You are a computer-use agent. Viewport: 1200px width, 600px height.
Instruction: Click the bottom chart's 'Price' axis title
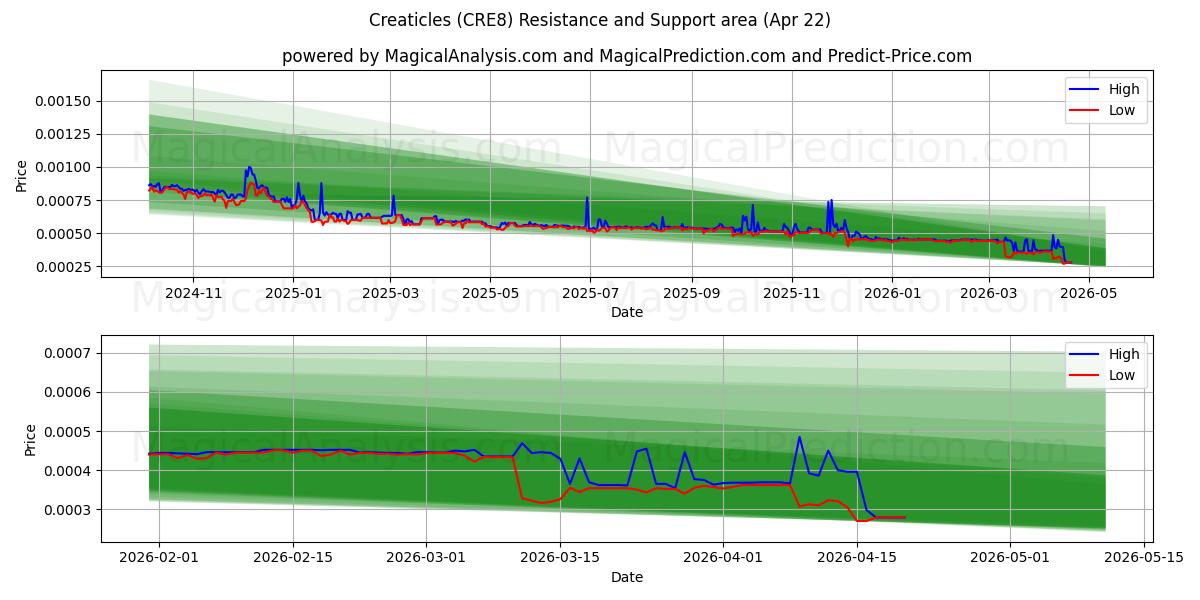[x=31, y=440]
